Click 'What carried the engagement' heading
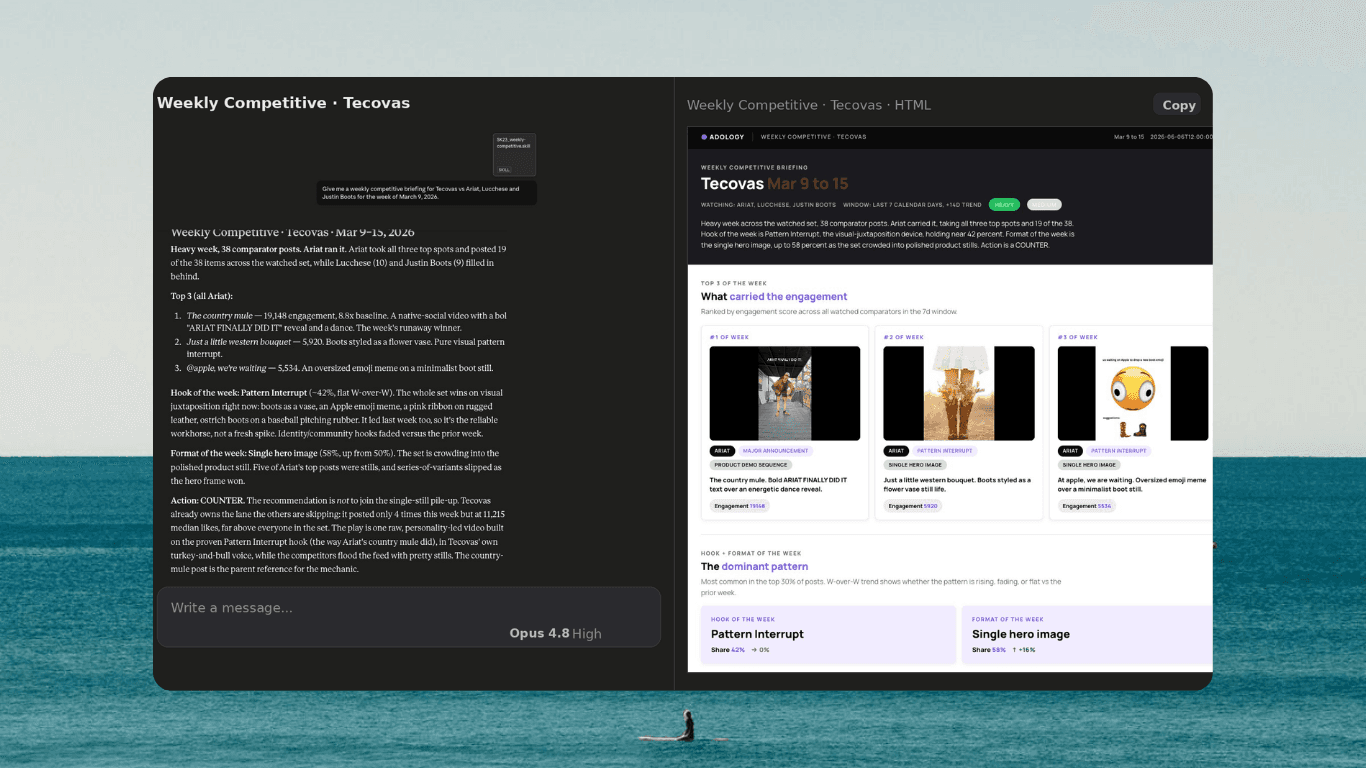 click(x=774, y=297)
